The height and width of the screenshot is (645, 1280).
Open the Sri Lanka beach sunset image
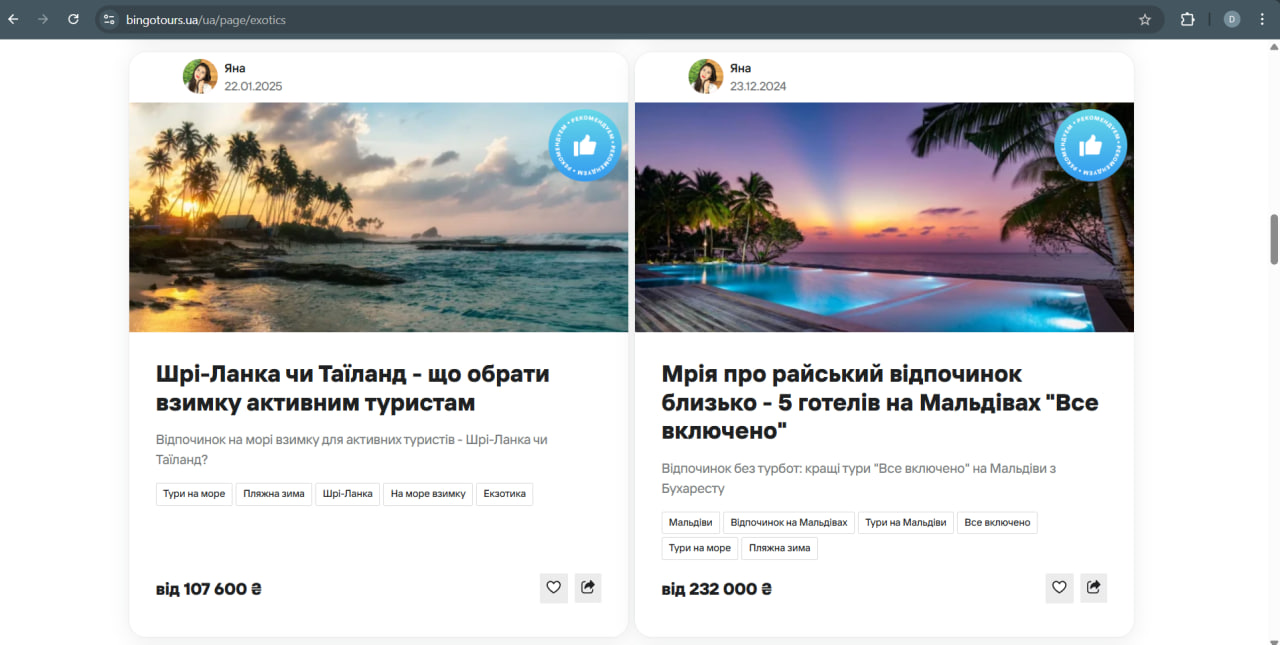(379, 217)
